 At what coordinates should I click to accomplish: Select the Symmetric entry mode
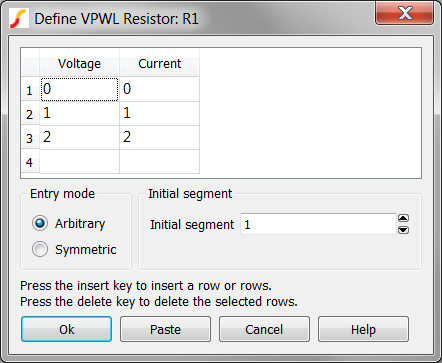(x=40, y=249)
